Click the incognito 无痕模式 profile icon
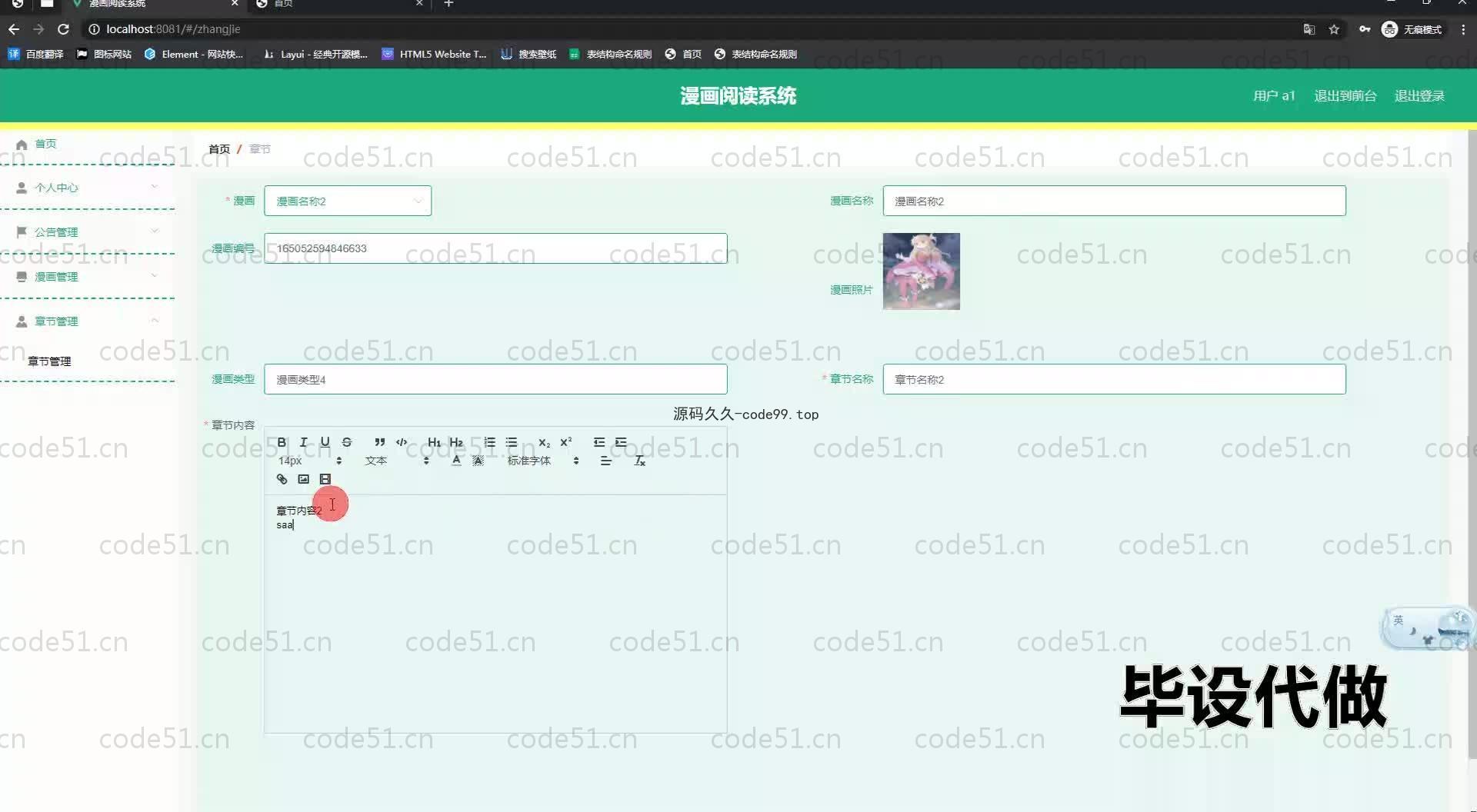This screenshot has width=1477, height=812. click(x=1412, y=29)
